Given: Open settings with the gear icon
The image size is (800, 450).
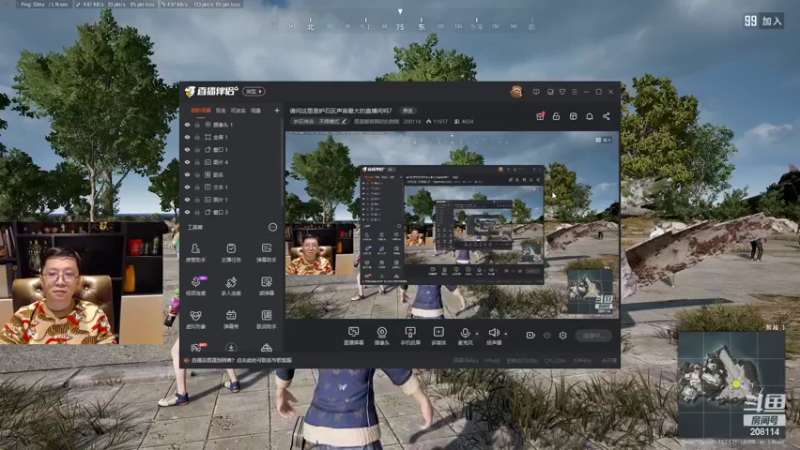Looking at the screenshot, I should click(x=563, y=335).
